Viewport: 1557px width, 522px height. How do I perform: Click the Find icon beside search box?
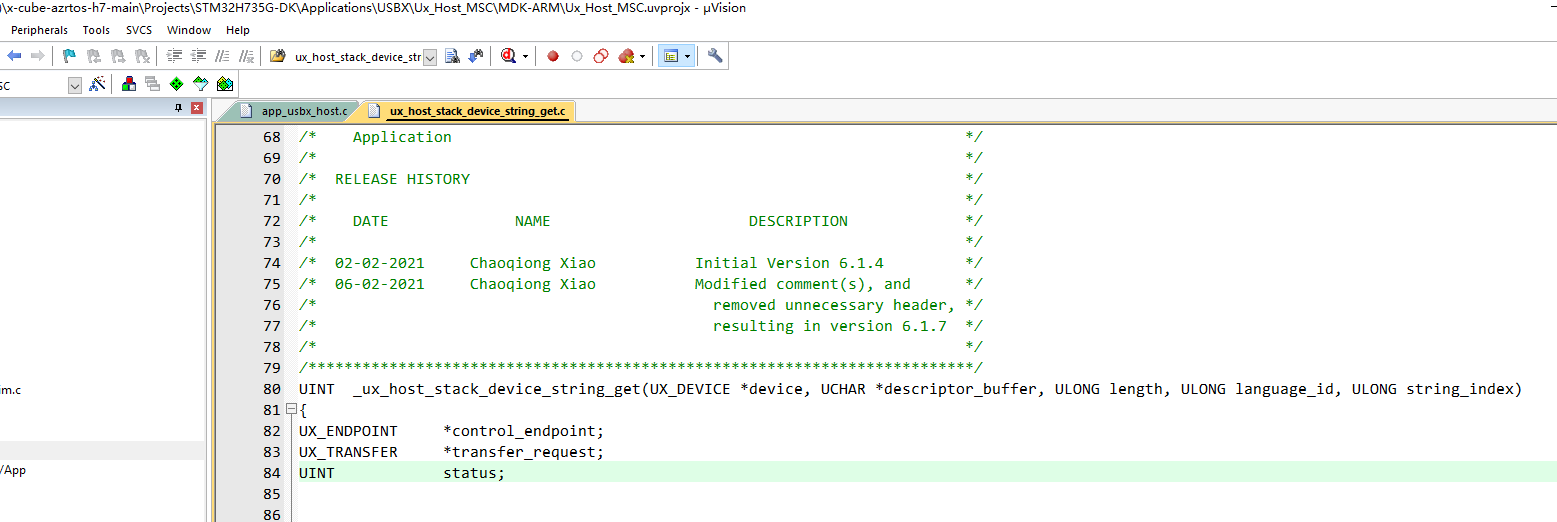[x=452, y=56]
